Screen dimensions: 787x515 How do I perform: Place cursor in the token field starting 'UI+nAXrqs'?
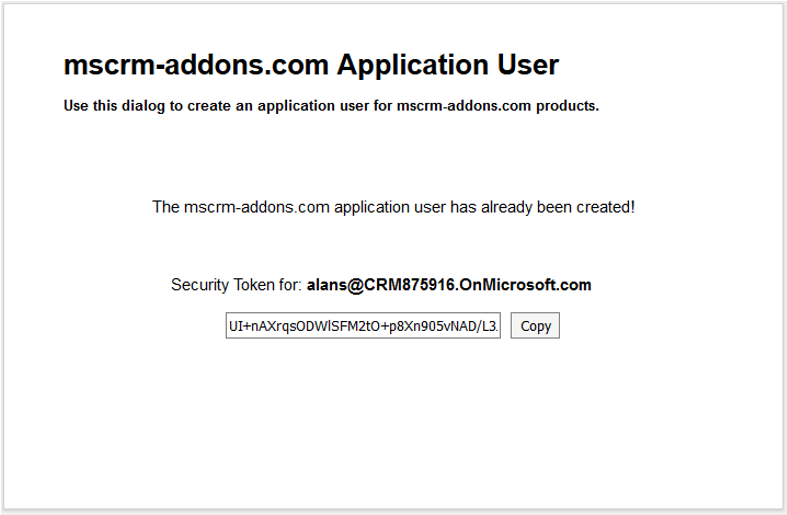pos(363,326)
